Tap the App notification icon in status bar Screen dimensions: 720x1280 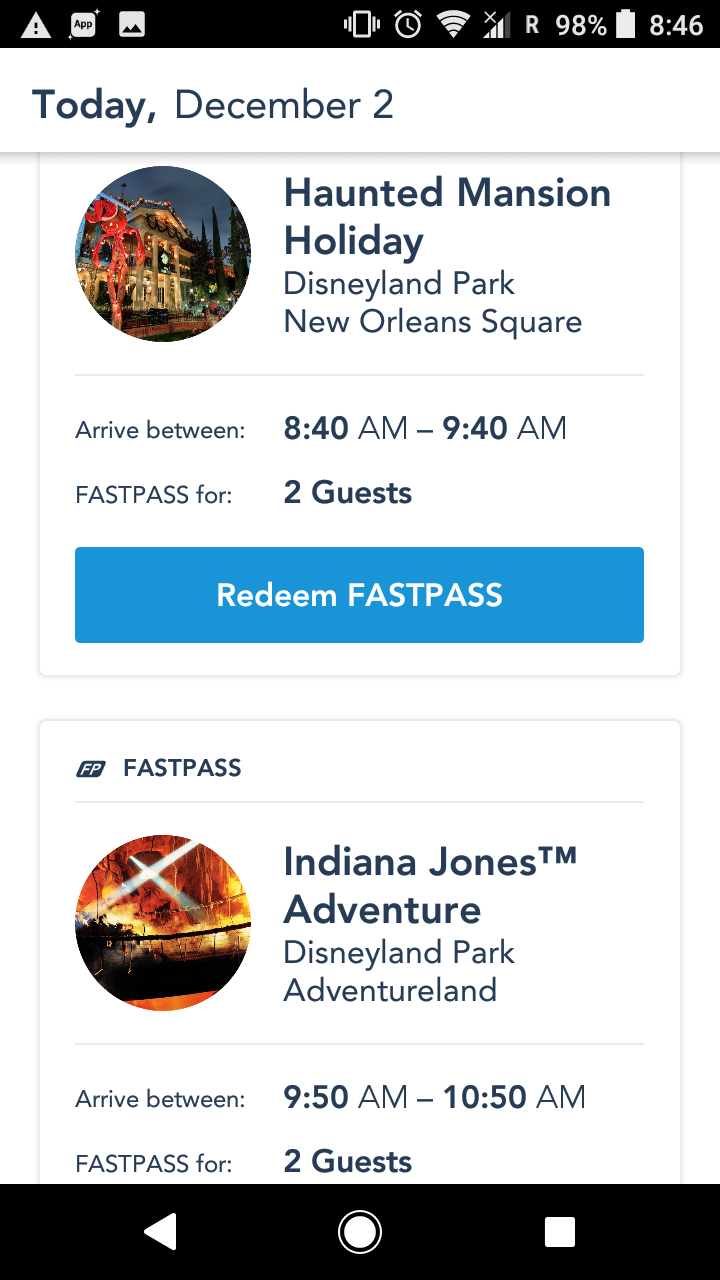(x=84, y=25)
